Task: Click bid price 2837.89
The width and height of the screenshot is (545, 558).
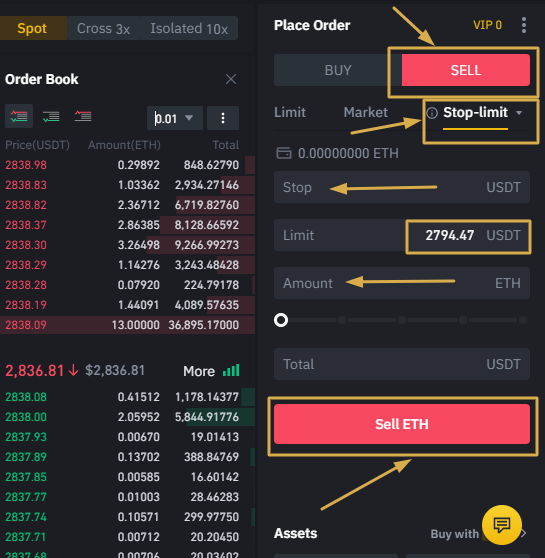Action: (x=26, y=457)
